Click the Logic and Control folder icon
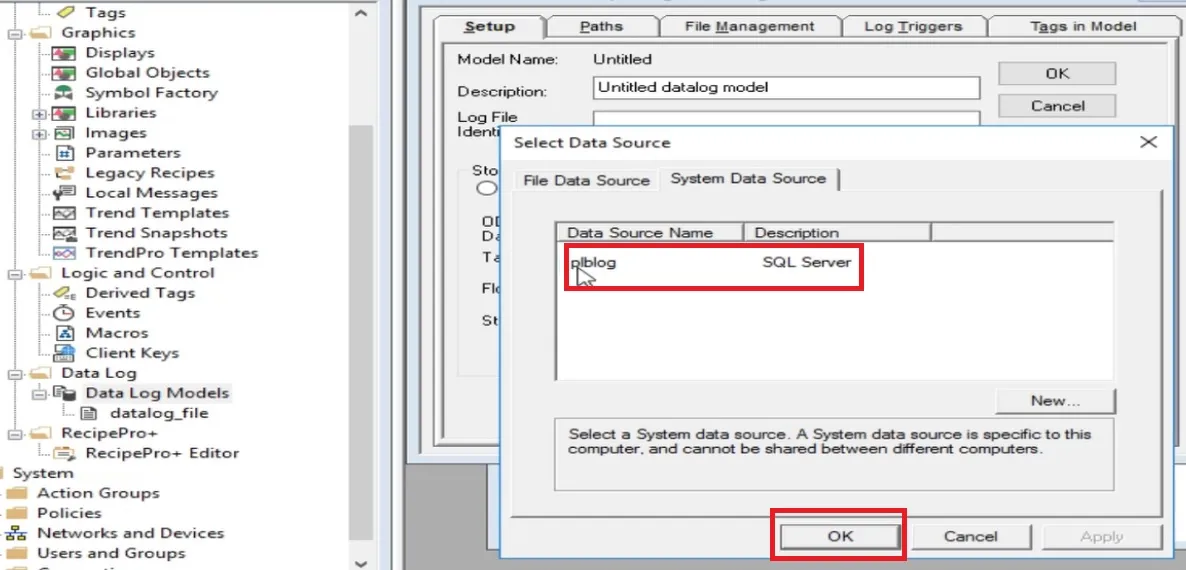Image resolution: width=1186 pixels, height=570 pixels. pyautogui.click(x=41, y=273)
